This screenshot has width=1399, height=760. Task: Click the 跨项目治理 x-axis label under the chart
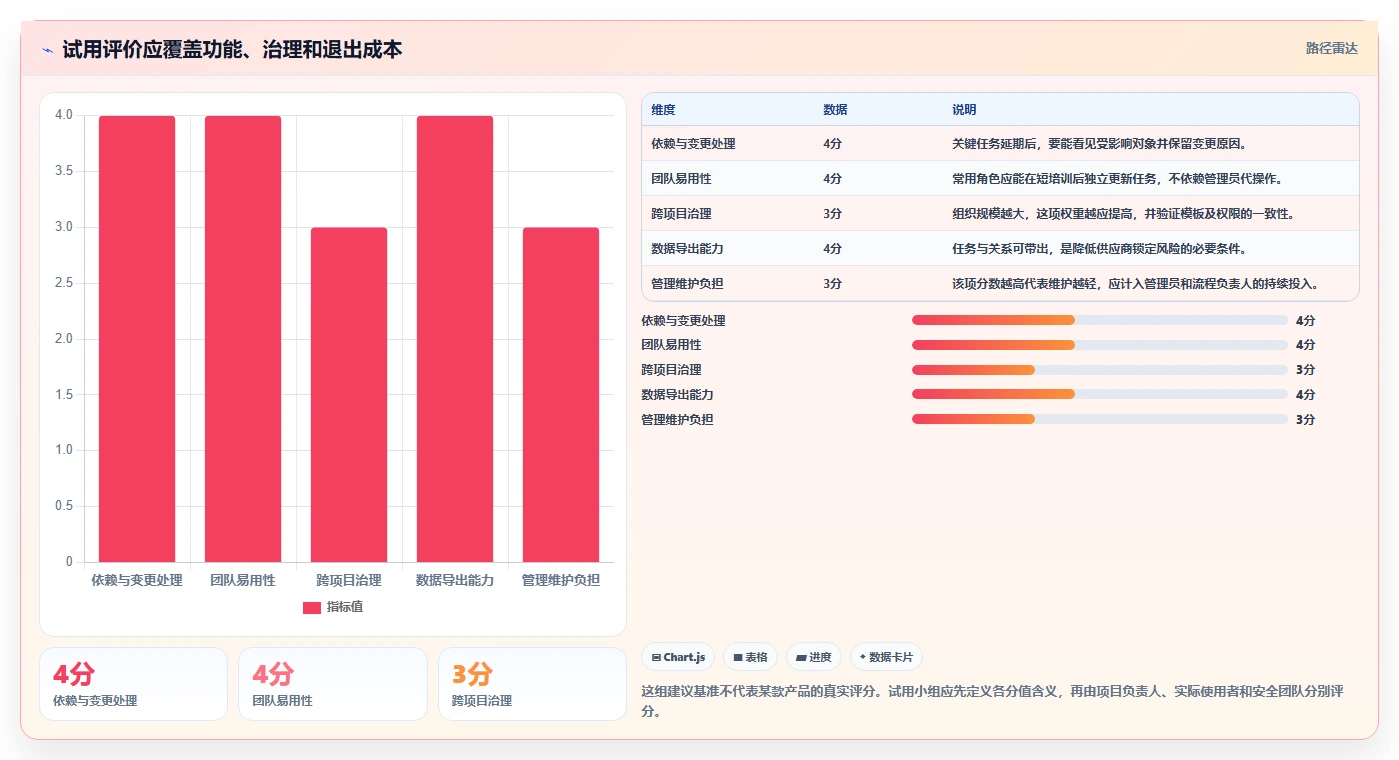click(349, 580)
